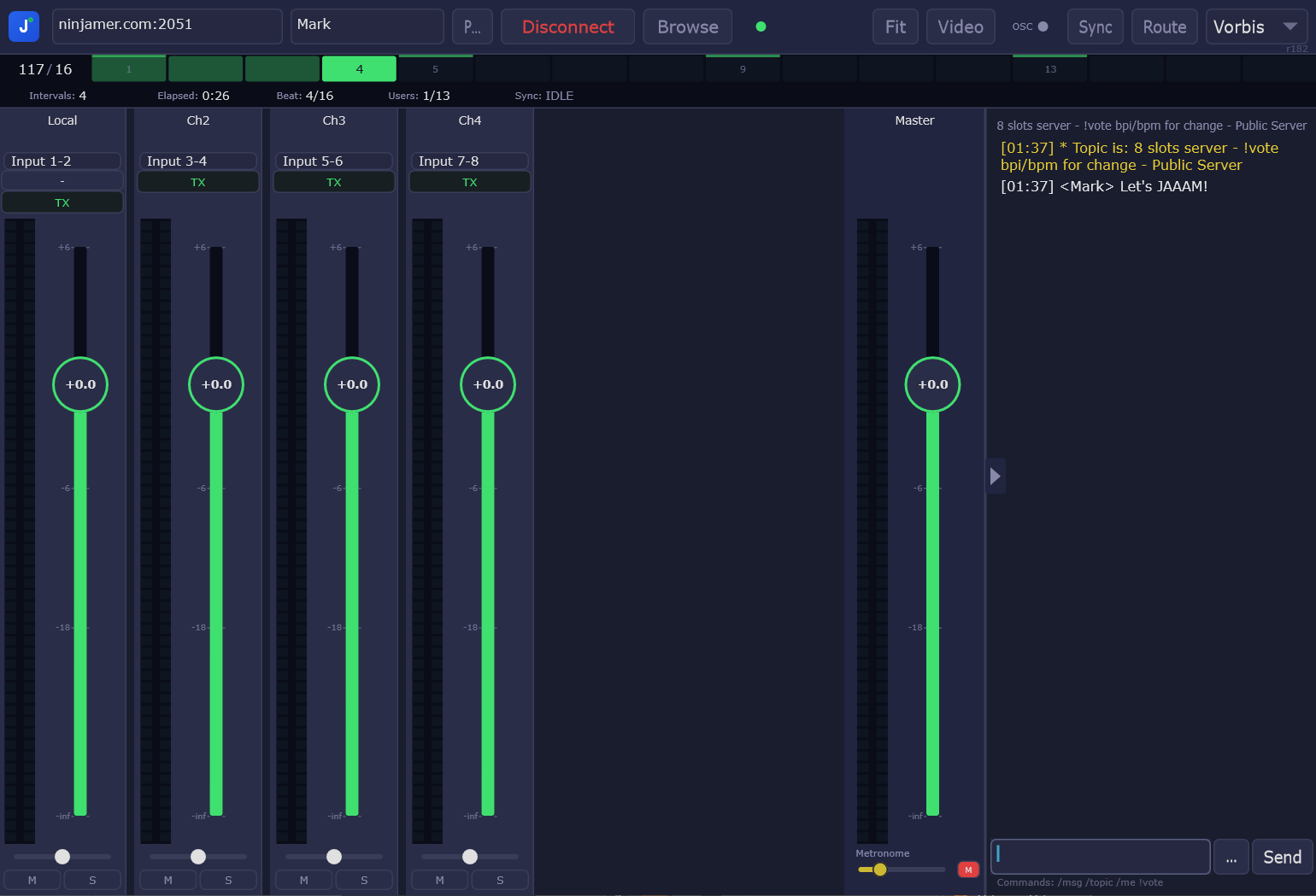1316x896 pixels.
Task: Adjust the Metronome volume slider
Action: (879, 870)
